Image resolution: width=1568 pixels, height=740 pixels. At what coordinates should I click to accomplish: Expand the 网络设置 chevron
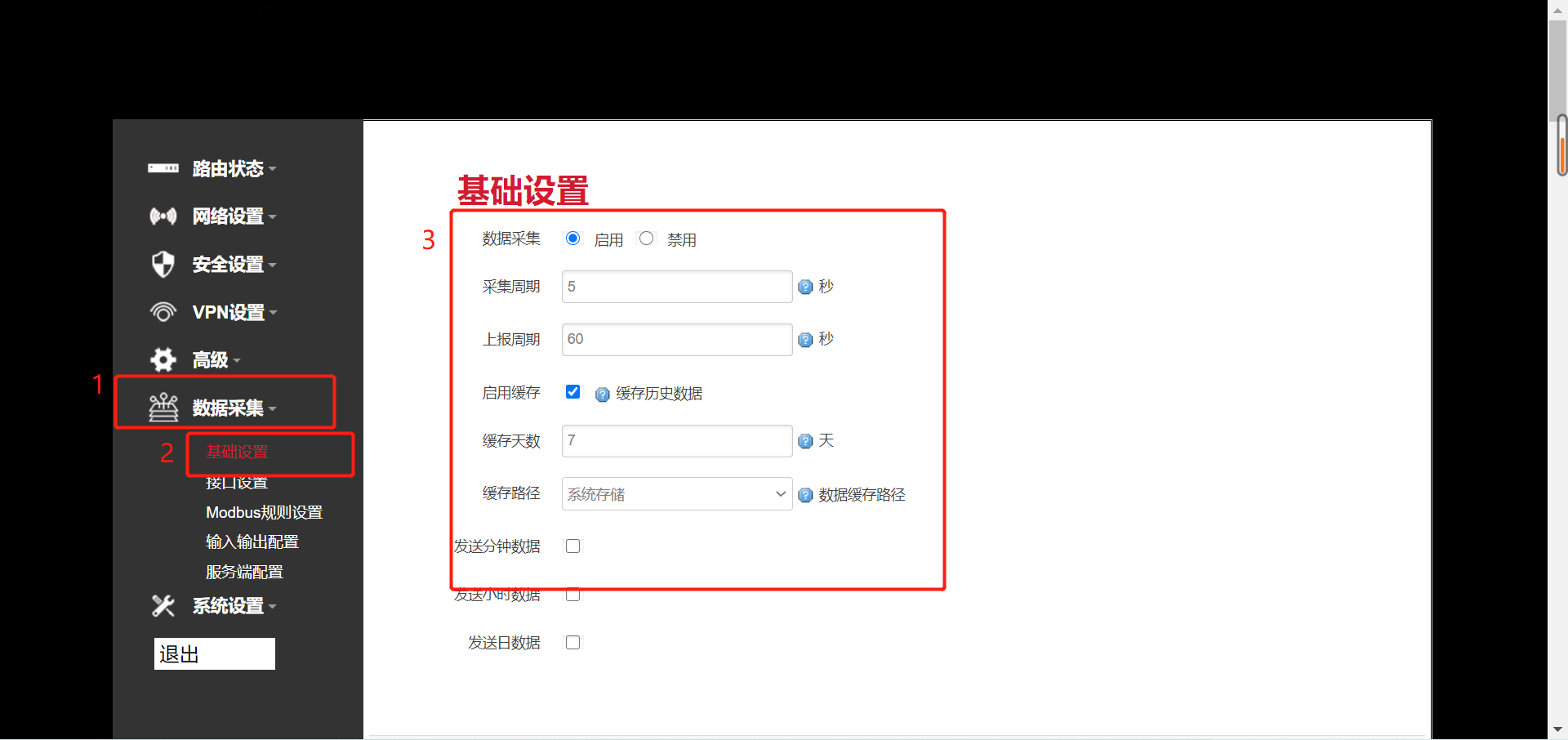(x=272, y=216)
